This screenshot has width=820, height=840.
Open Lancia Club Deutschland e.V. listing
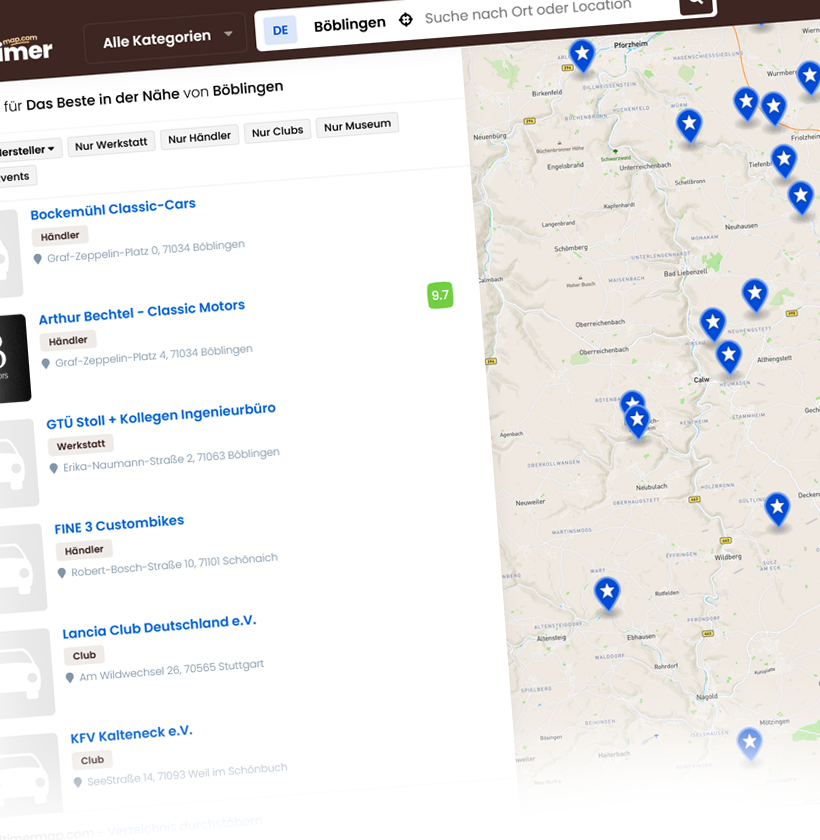(159, 627)
